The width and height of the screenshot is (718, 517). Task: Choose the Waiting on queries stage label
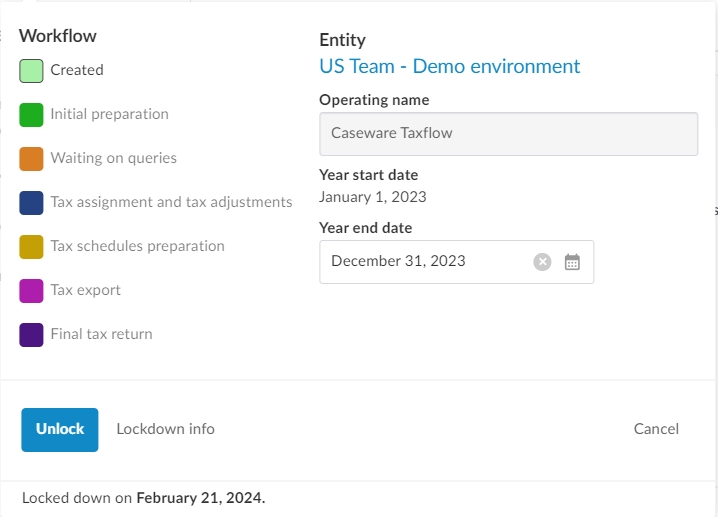[113, 158]
